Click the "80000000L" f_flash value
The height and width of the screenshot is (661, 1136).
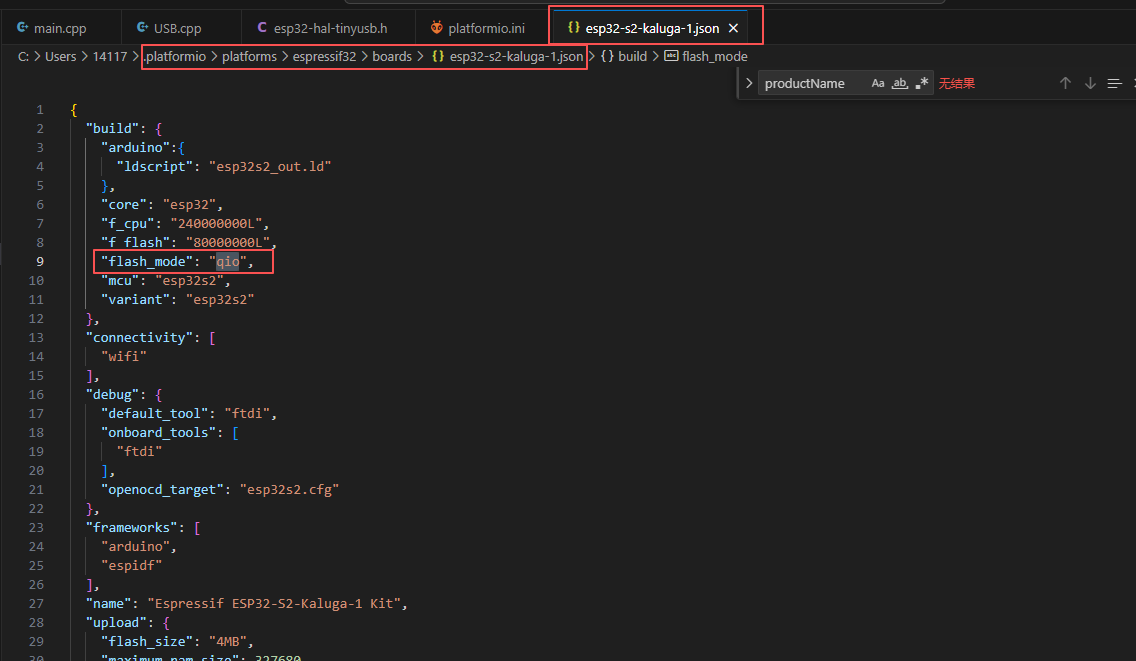click(228, 243)
